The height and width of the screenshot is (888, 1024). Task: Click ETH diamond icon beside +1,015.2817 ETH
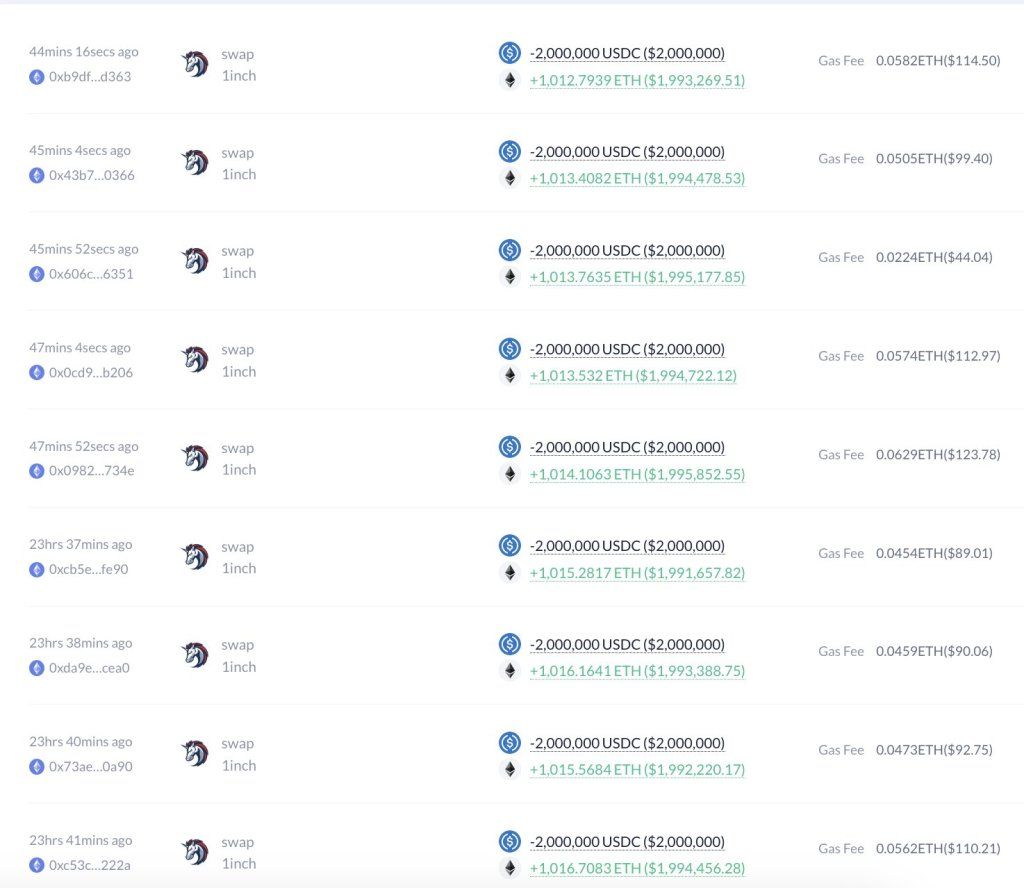pyautogui.click(x=510, y=573)
